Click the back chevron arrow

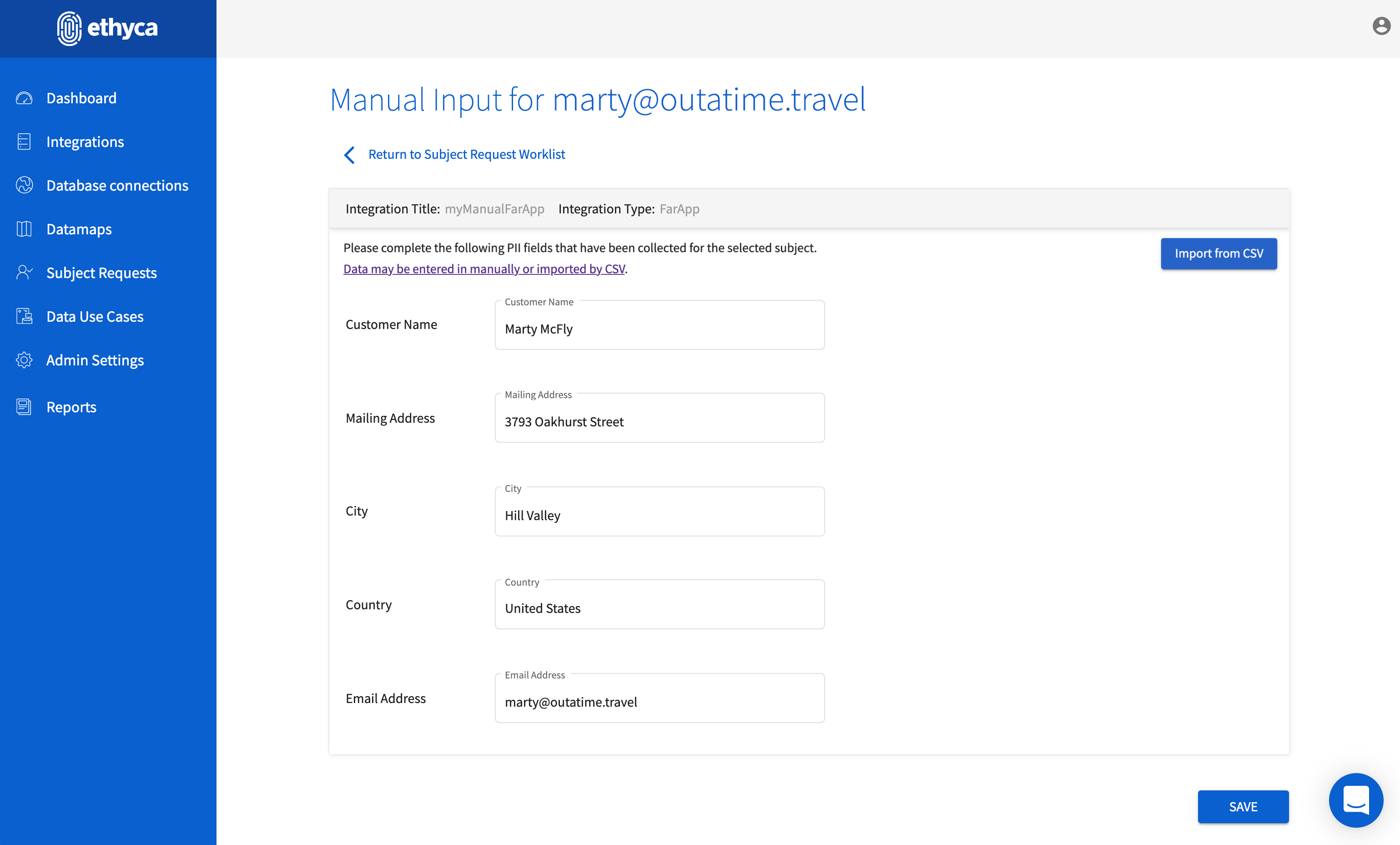349,155
